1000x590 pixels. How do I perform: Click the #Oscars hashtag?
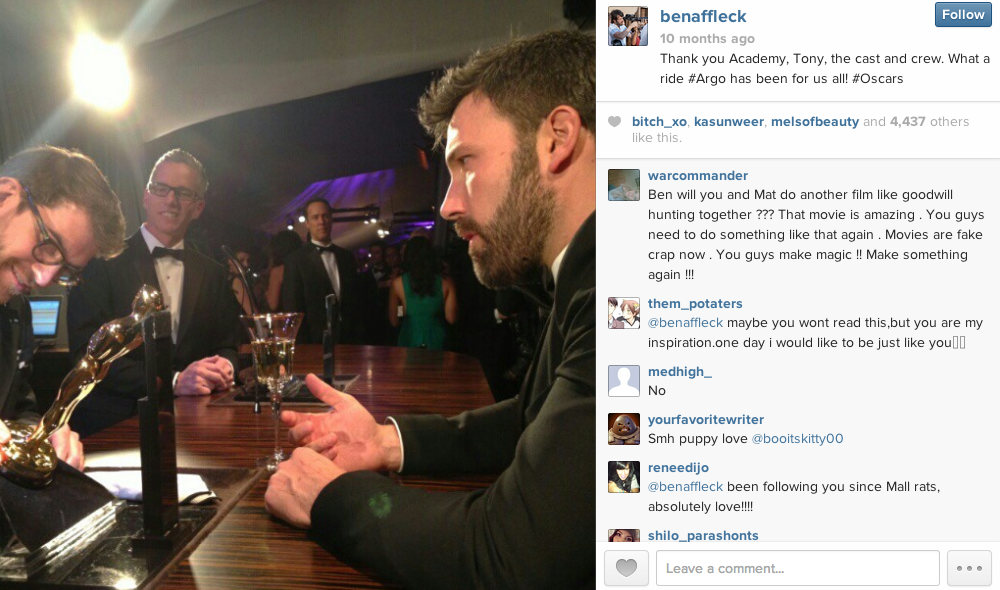click(878, 78)
